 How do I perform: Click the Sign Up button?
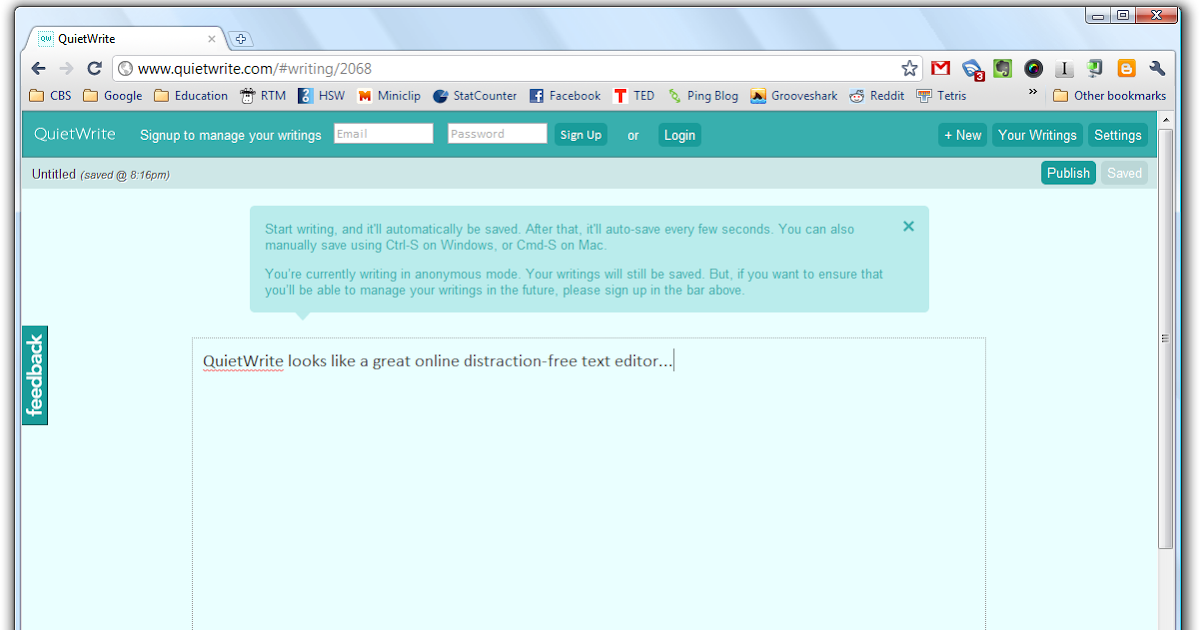coord(581,135)
